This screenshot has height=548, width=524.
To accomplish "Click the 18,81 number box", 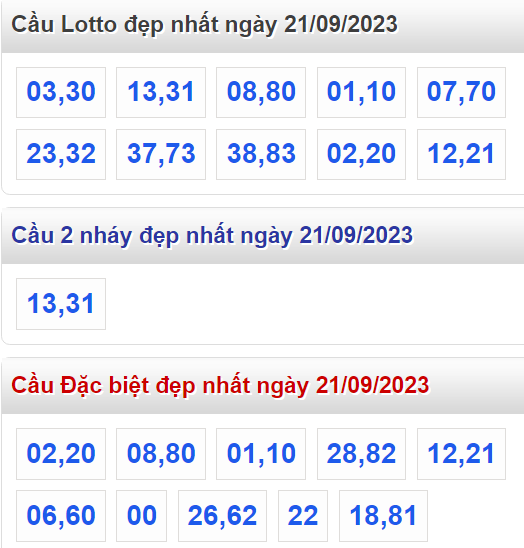I will (383, 515).
